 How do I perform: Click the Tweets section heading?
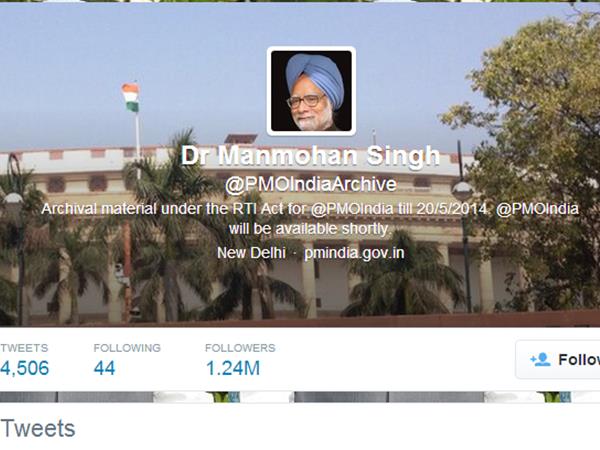(x=38, y=429)
